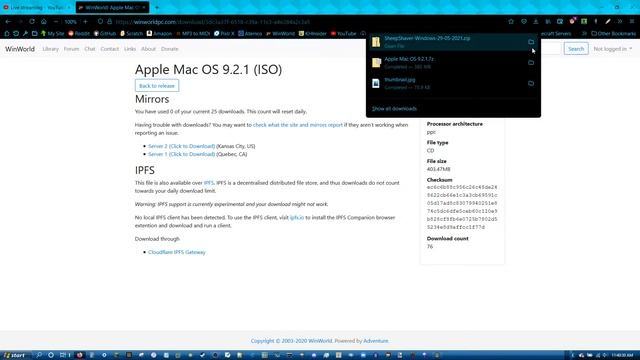Open the About nav menu item
The image size is (640, 360).
(x=148, y=49)
